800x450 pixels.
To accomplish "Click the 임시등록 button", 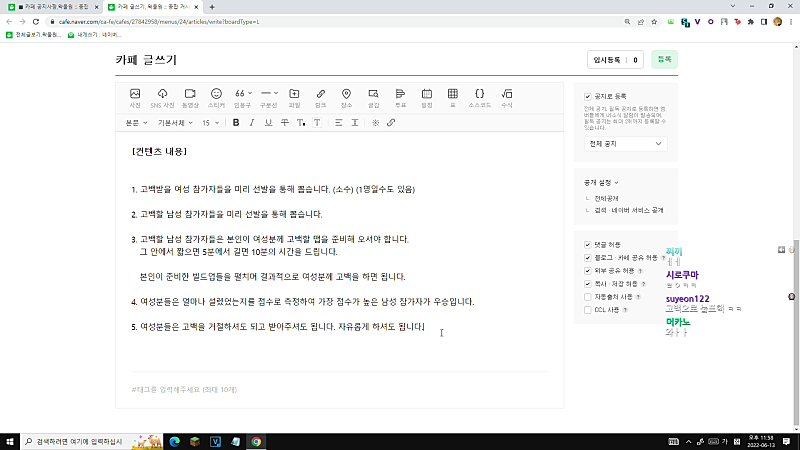I will tap(607, 60).
